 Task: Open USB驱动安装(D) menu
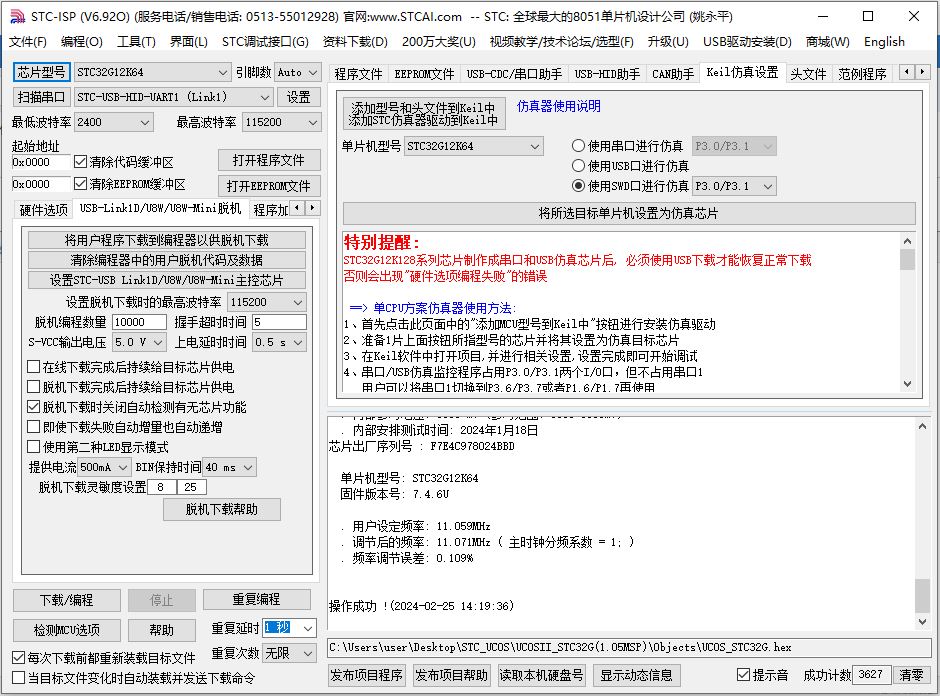click(x=747, y=42)
